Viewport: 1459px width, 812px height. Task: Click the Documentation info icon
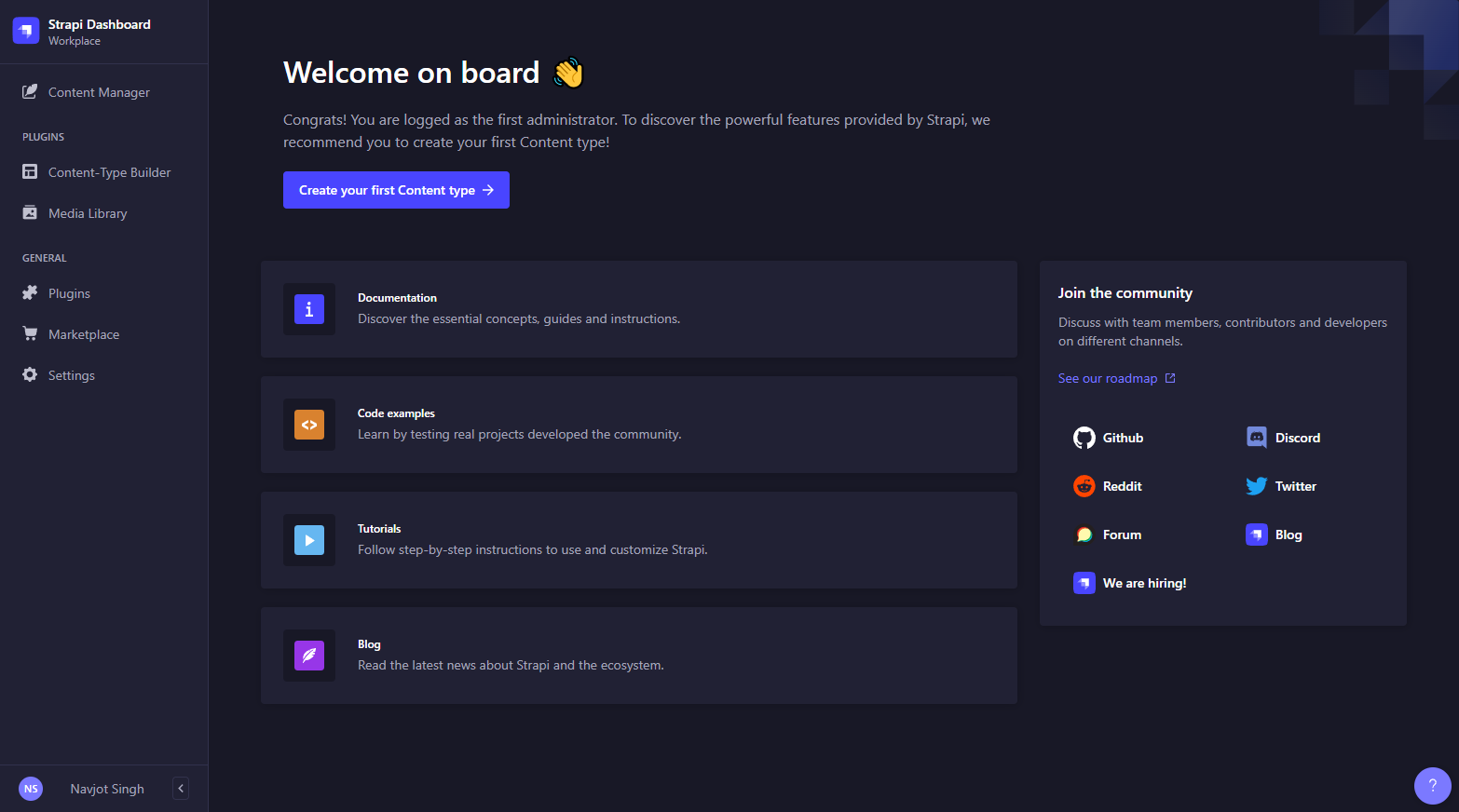pyautogui.click(x=309, y=309)
